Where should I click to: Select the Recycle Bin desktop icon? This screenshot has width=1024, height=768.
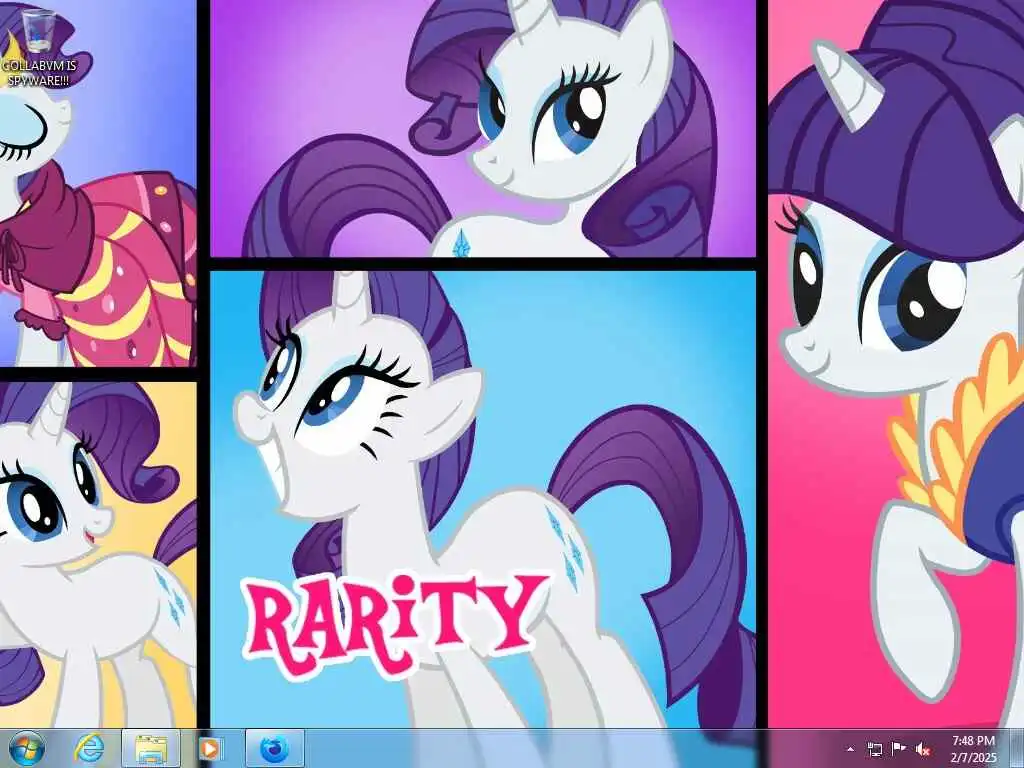[39, 30]
